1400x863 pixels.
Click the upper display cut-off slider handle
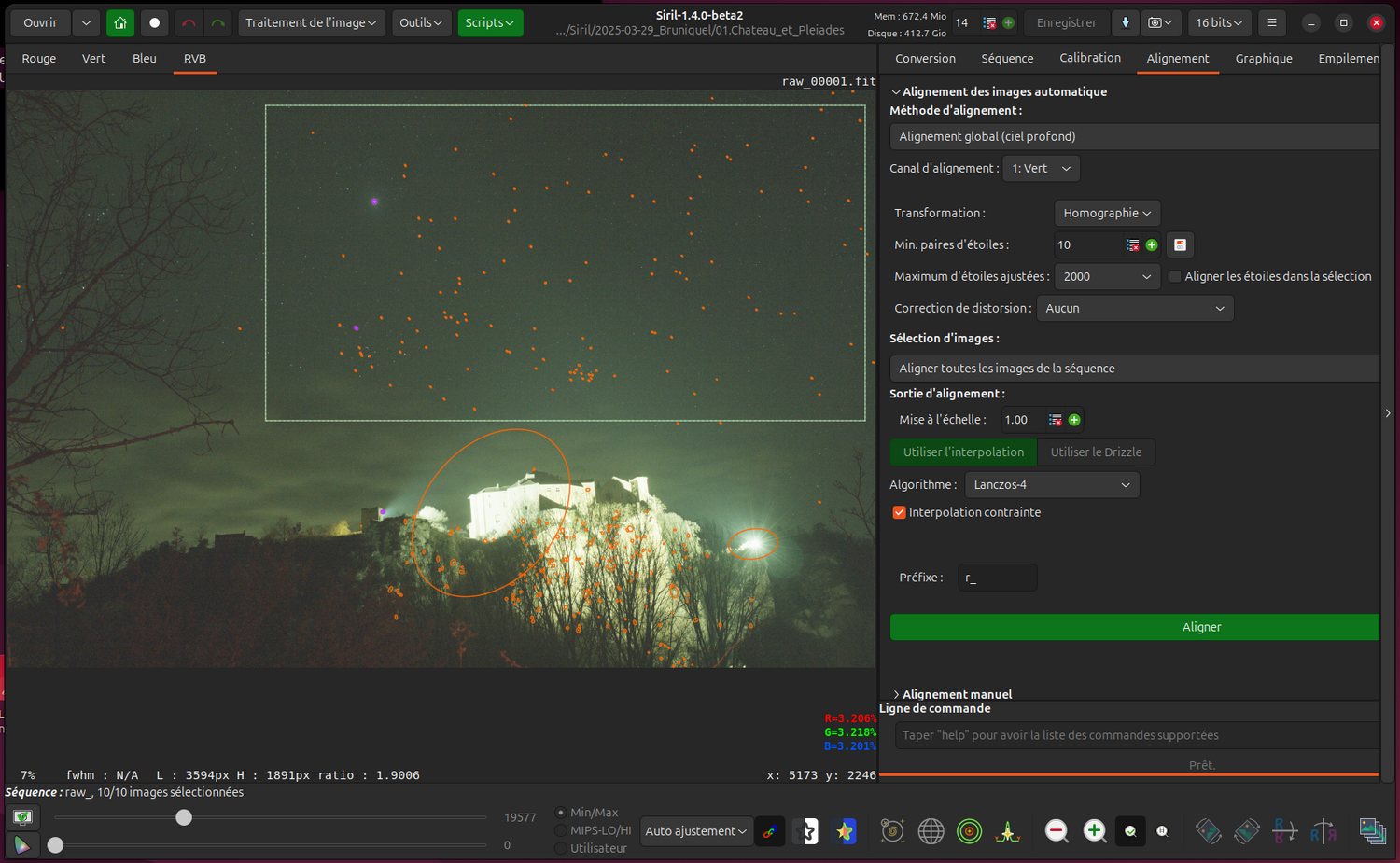(184, 817)
